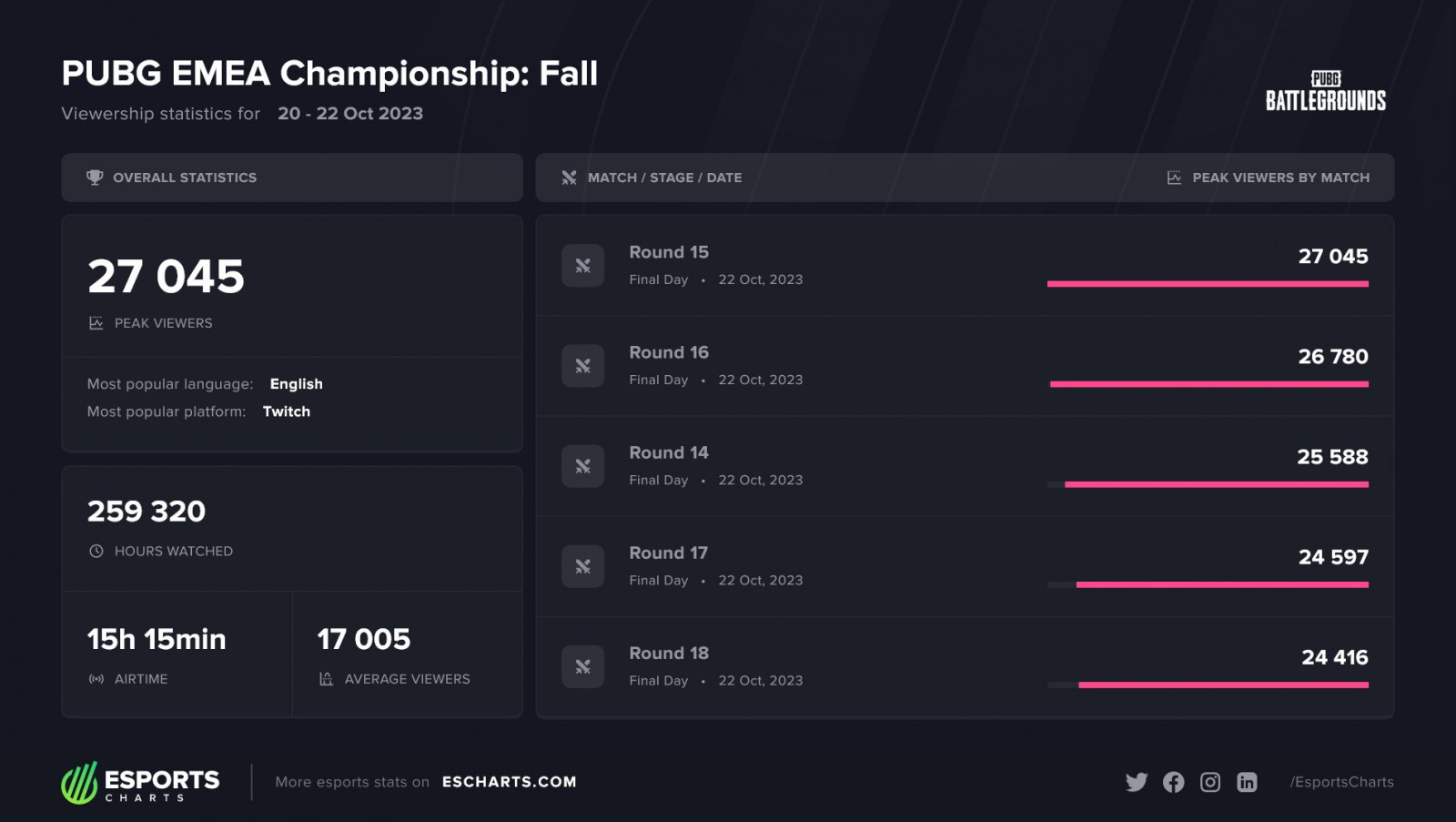Open the ESCHARTS.COM link
The image size is (1456, 822).
pyautogui.click(x=509, y=782)
